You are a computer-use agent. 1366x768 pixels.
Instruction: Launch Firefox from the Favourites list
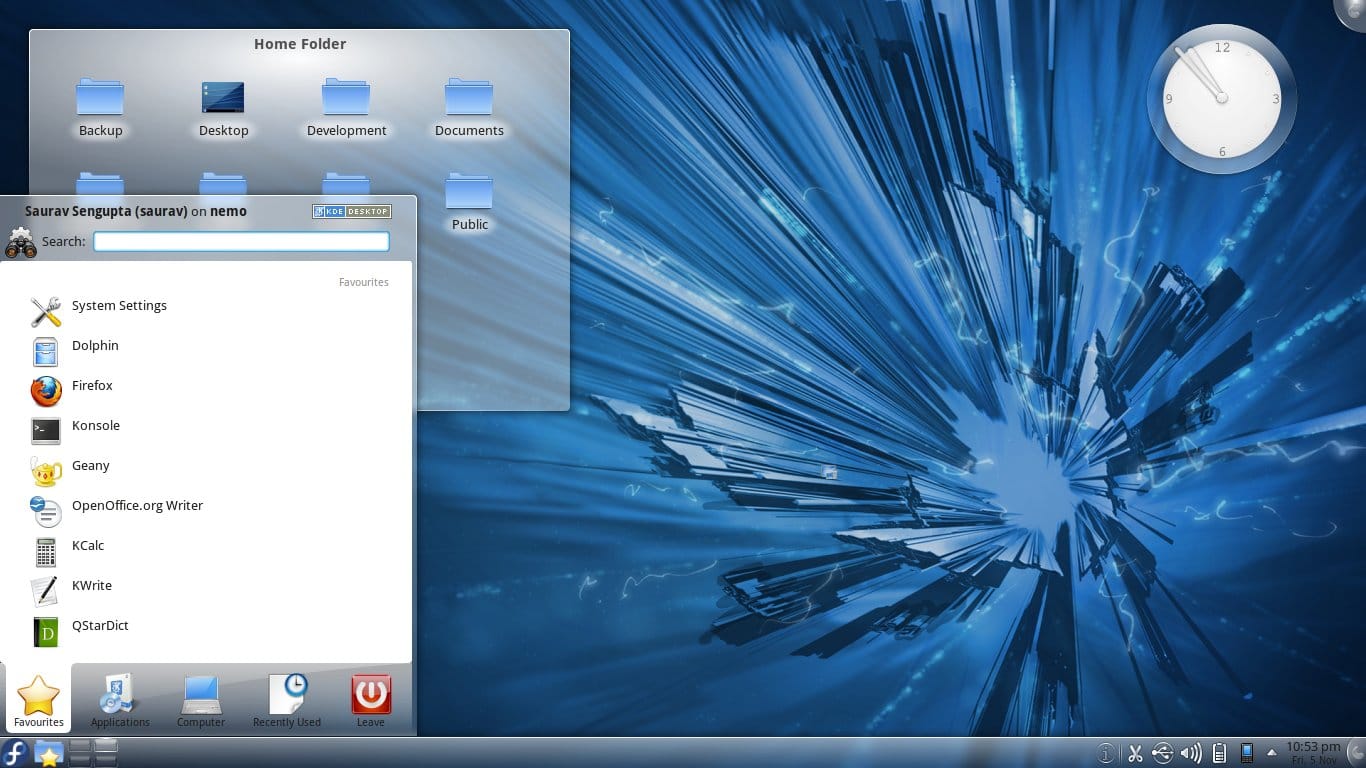[92, 386]
